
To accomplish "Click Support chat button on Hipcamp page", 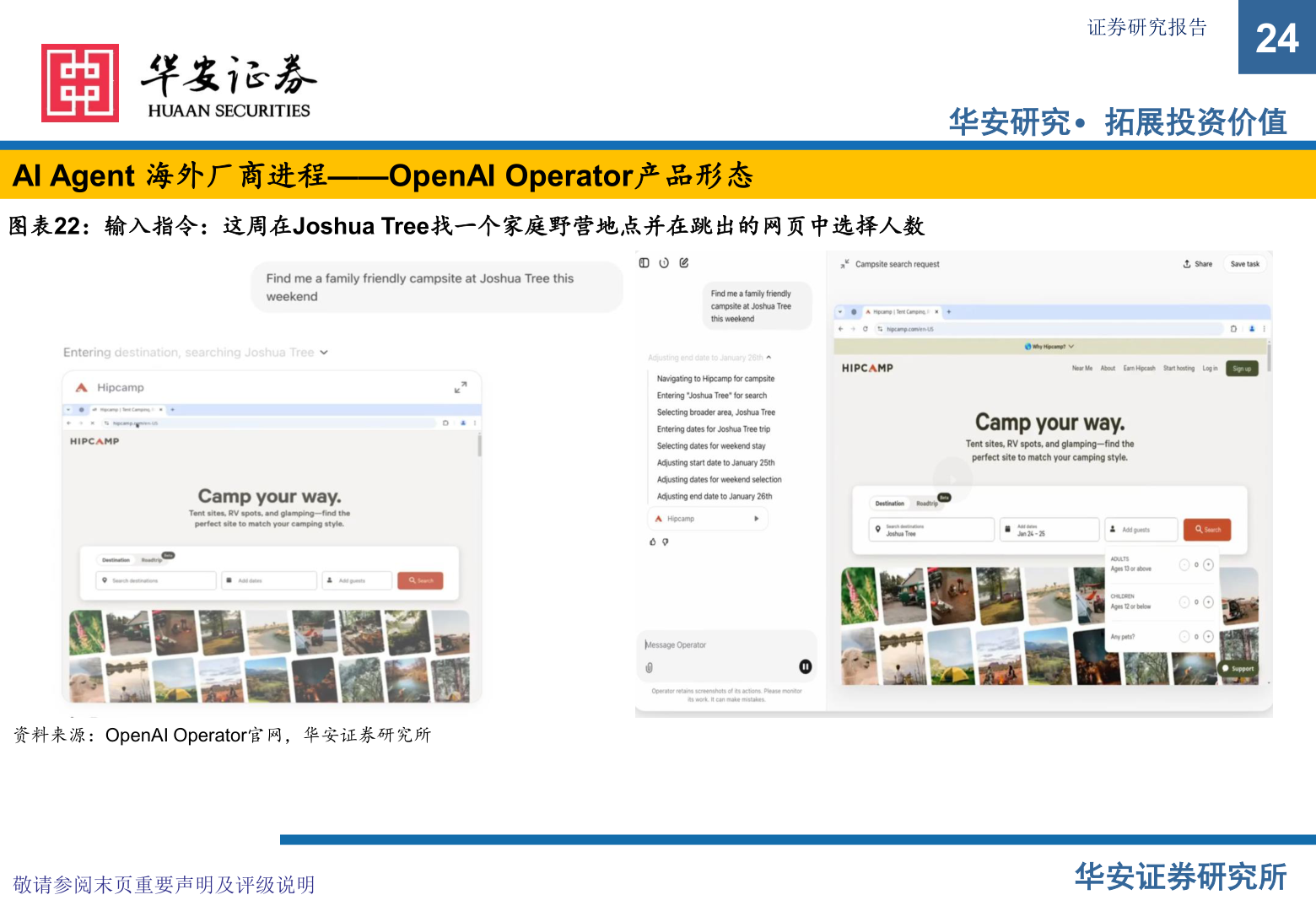I will click(x=1238, y=668).
